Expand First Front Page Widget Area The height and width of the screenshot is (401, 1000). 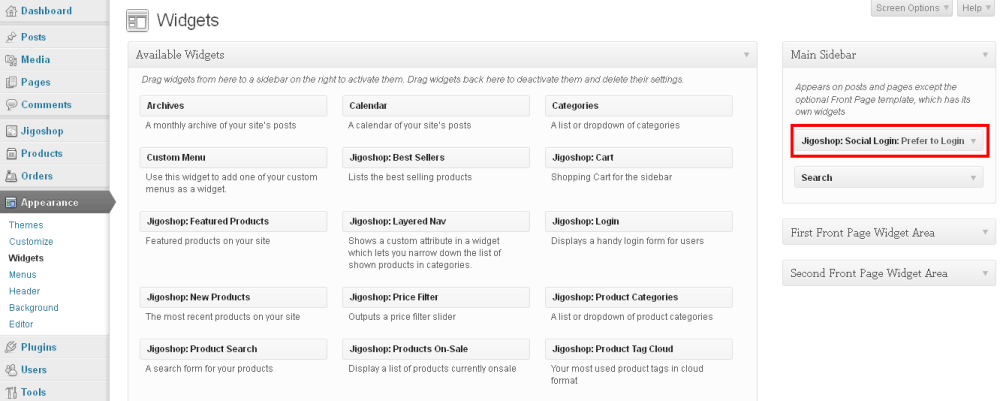coord(986,233)
